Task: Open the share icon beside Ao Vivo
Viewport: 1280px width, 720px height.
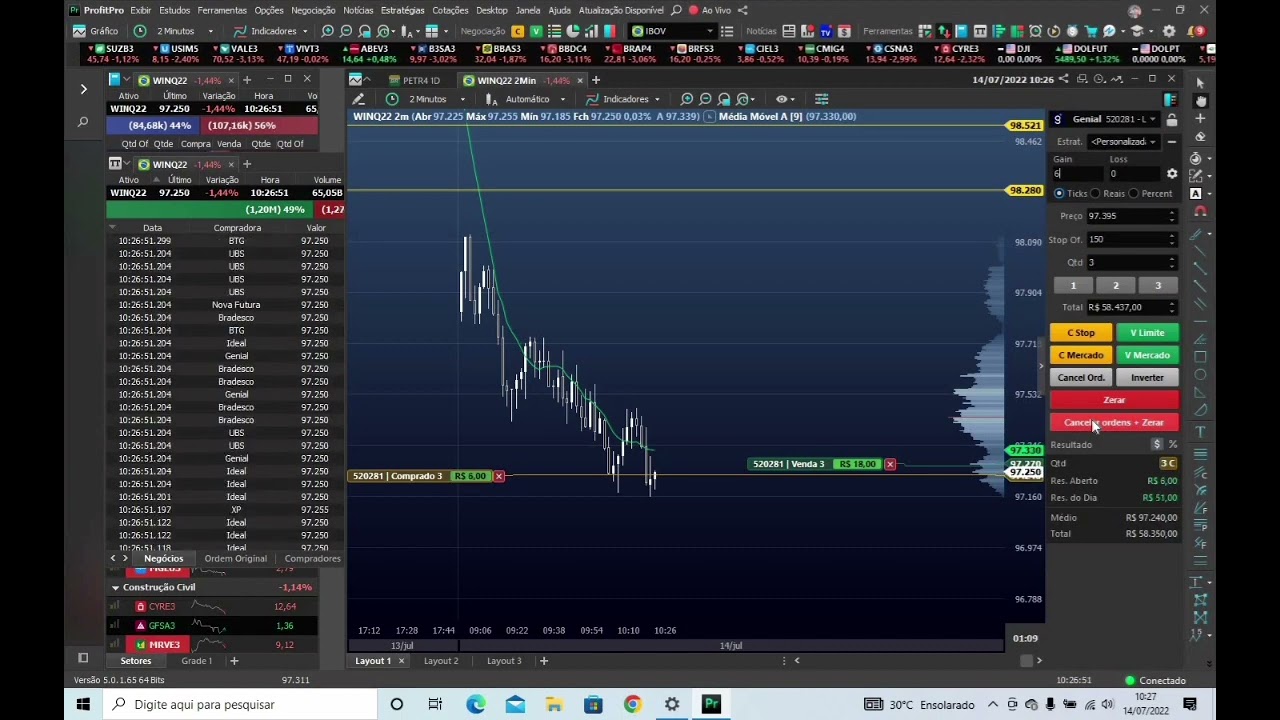Action: click(x=742, y=10)
